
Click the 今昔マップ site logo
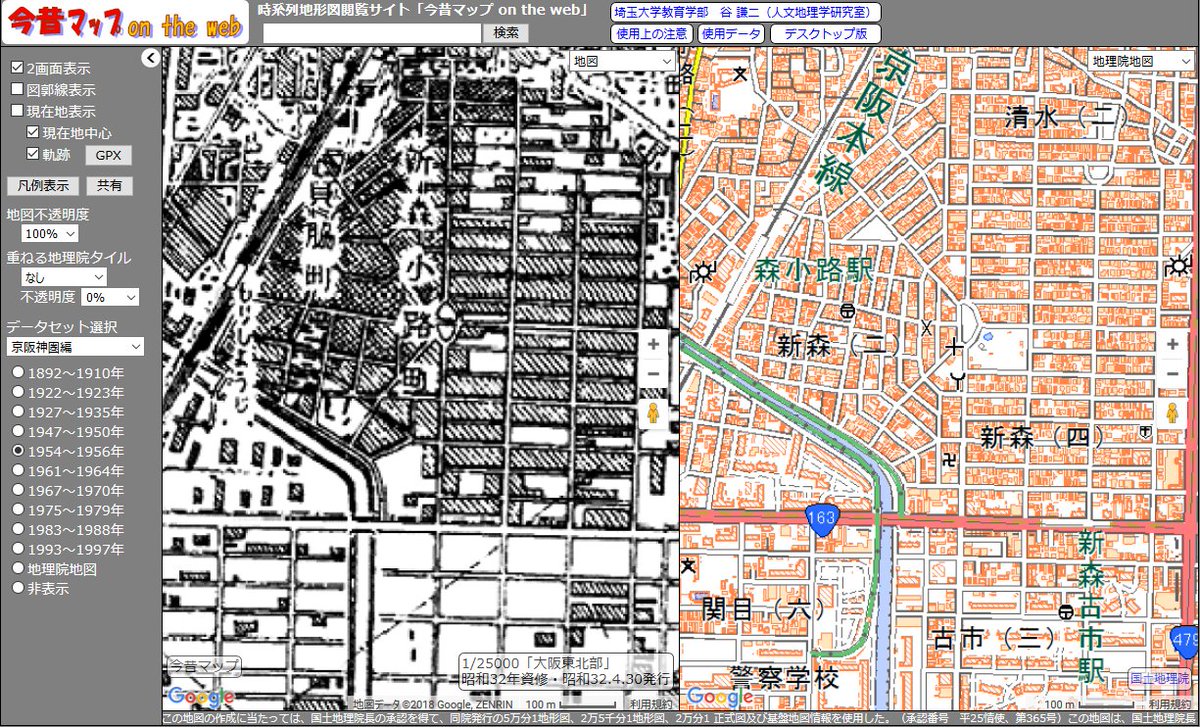124,24
